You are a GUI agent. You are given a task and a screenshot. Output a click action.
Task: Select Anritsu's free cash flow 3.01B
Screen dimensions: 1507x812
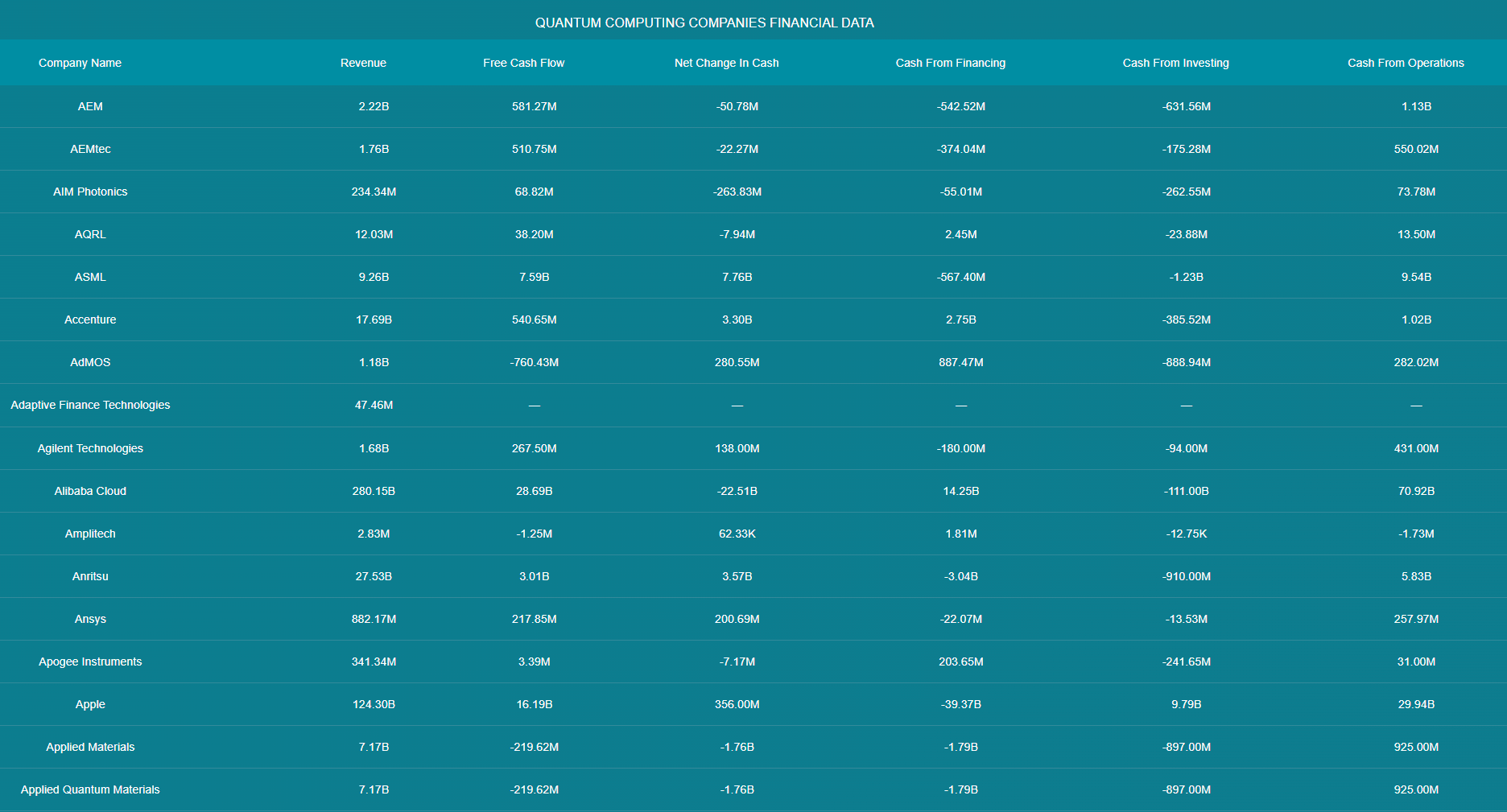(x=534, y=576)
